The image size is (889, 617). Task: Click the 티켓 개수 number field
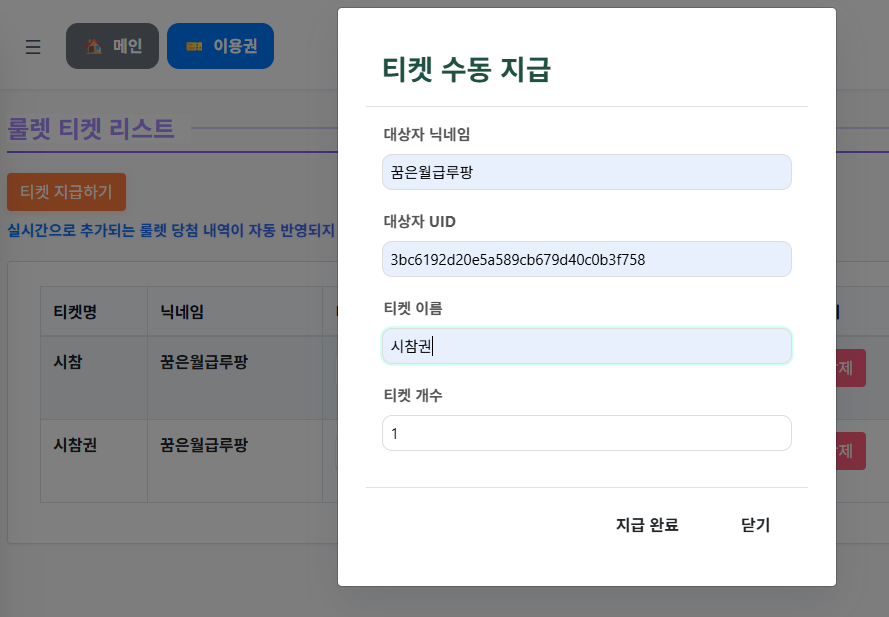click(587, 433)
